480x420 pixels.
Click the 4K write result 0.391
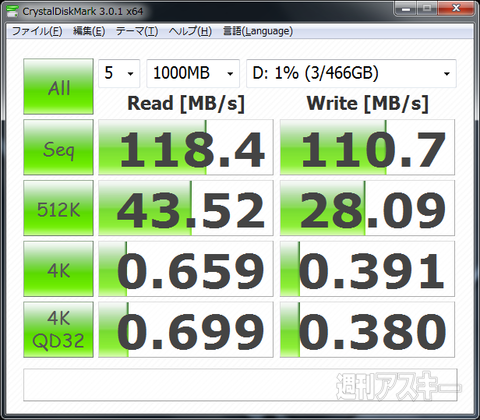click(x=367, y=269)
